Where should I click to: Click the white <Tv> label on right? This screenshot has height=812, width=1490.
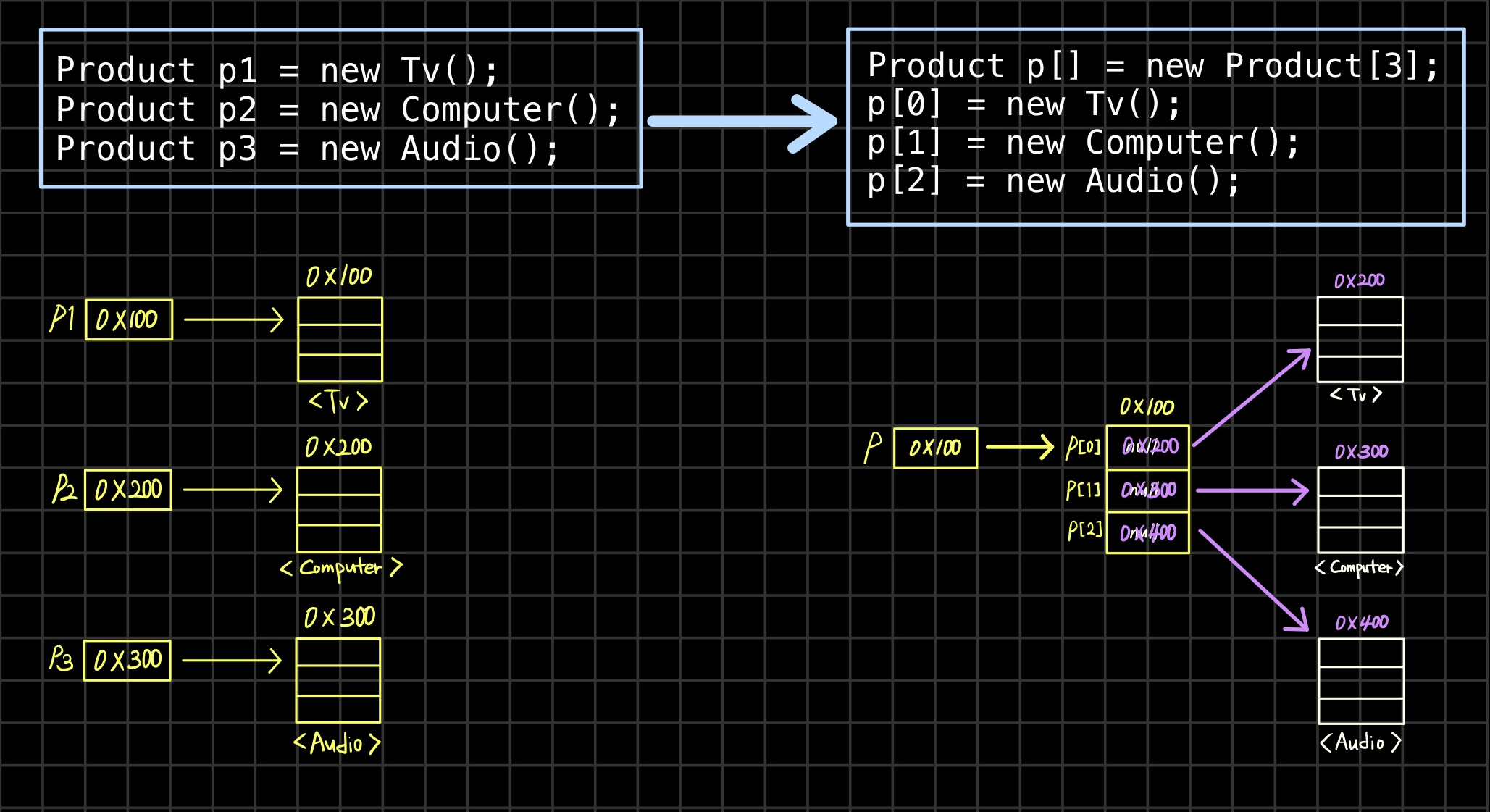pyautogui.click(x=1356, y=395)
